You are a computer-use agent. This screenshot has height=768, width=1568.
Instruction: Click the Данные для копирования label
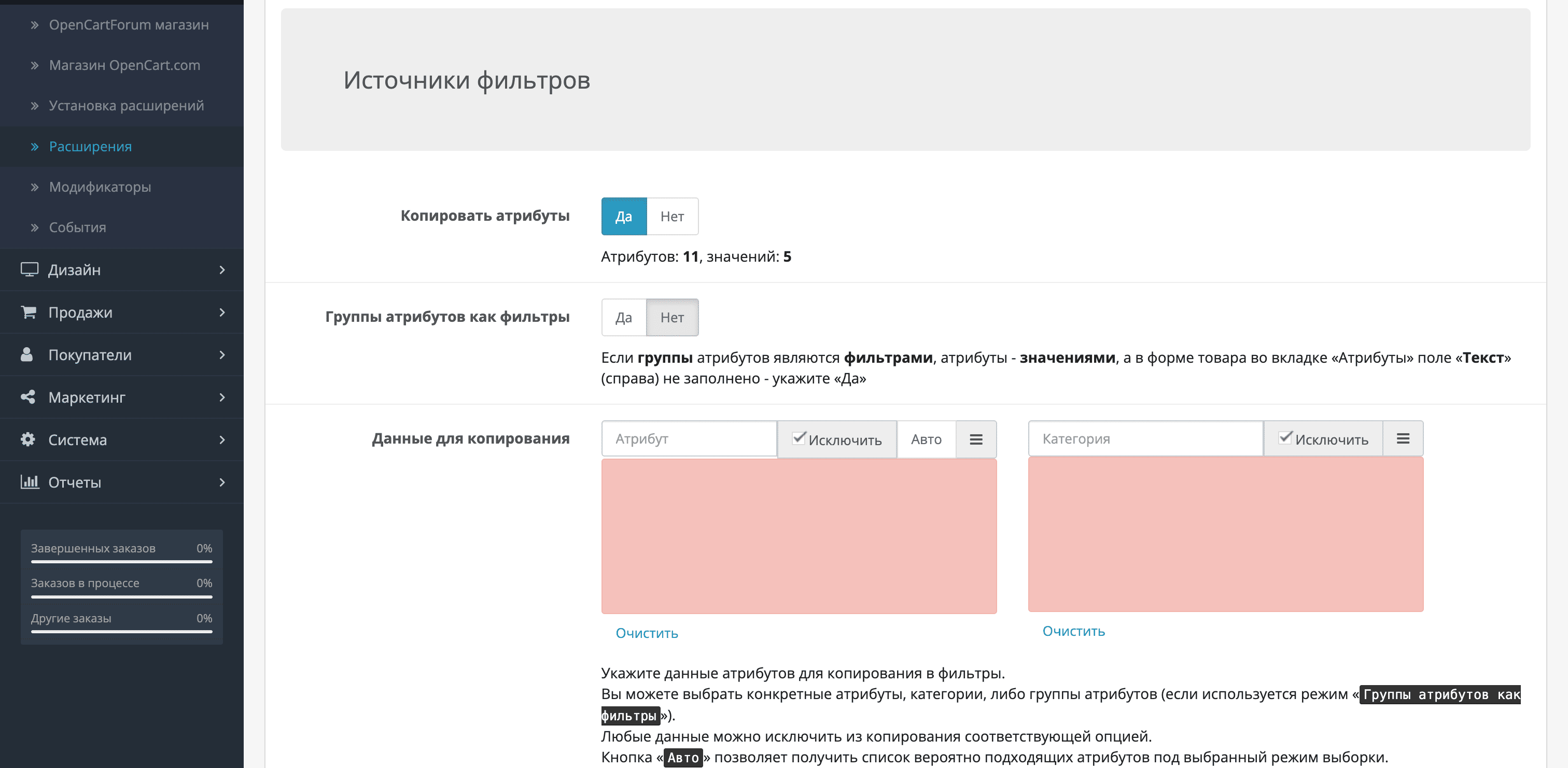click(470, 439)
